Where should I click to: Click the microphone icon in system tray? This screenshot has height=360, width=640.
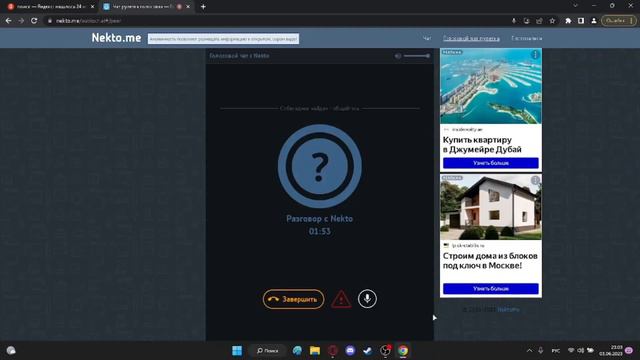point(541,351)
